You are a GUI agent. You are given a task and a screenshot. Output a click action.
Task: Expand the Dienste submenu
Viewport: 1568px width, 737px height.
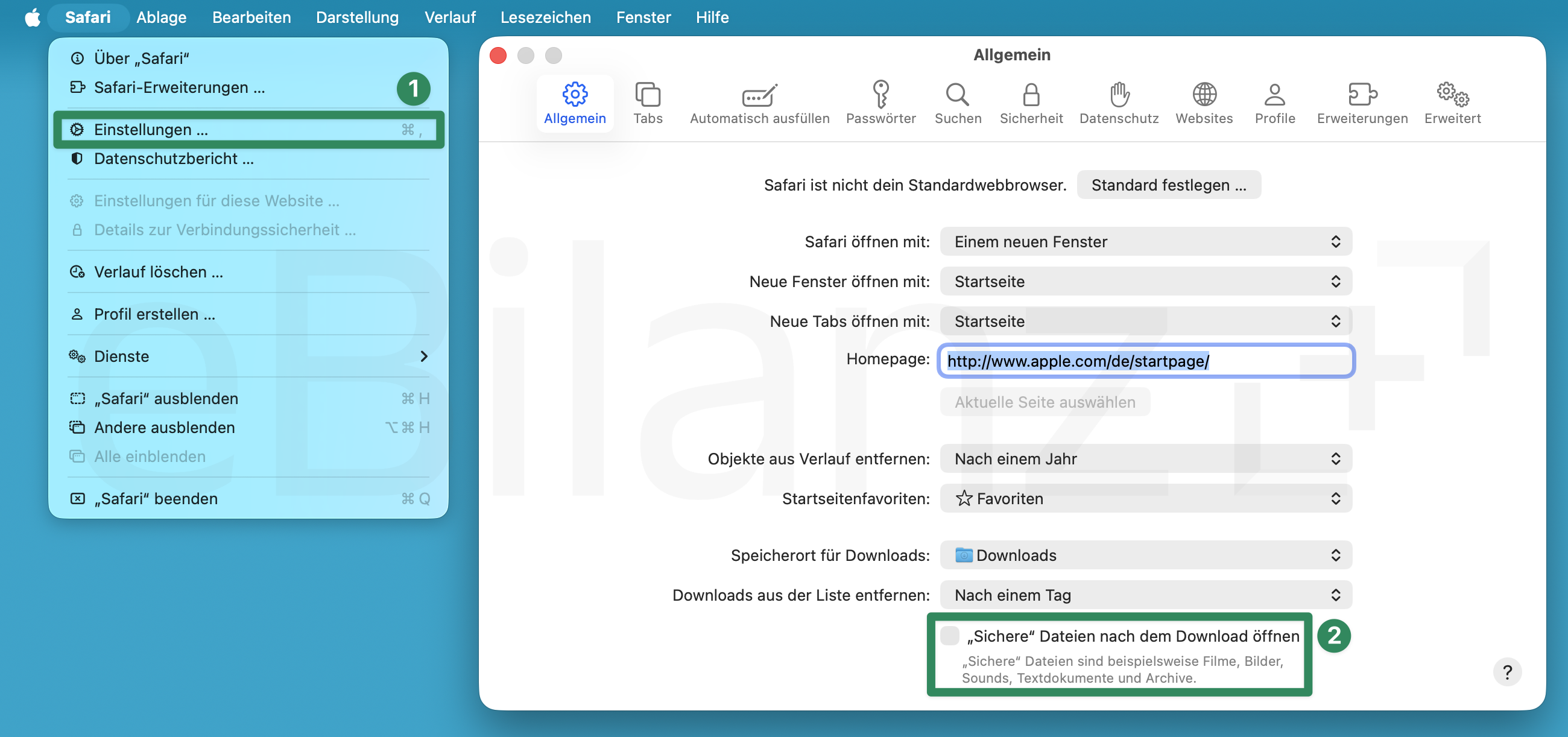tap(248, 356)
